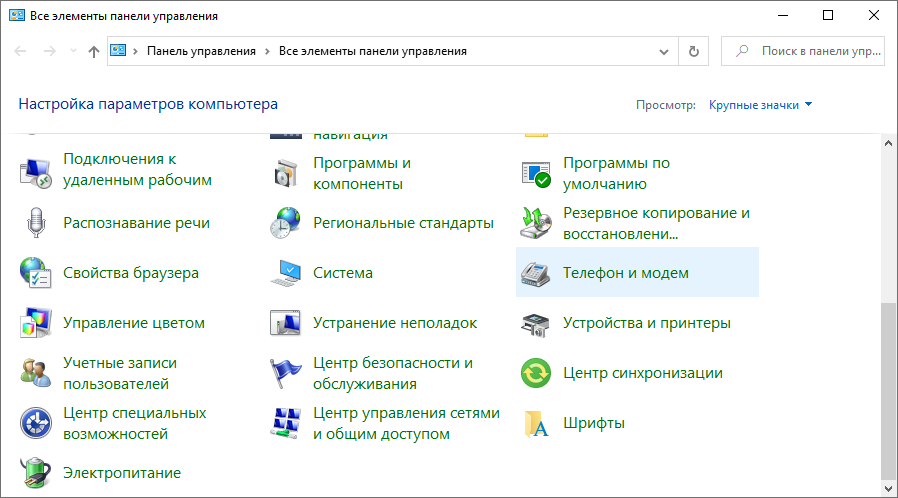
Task: Open the Крупные значки view dropdown
Action: point(760,104)
